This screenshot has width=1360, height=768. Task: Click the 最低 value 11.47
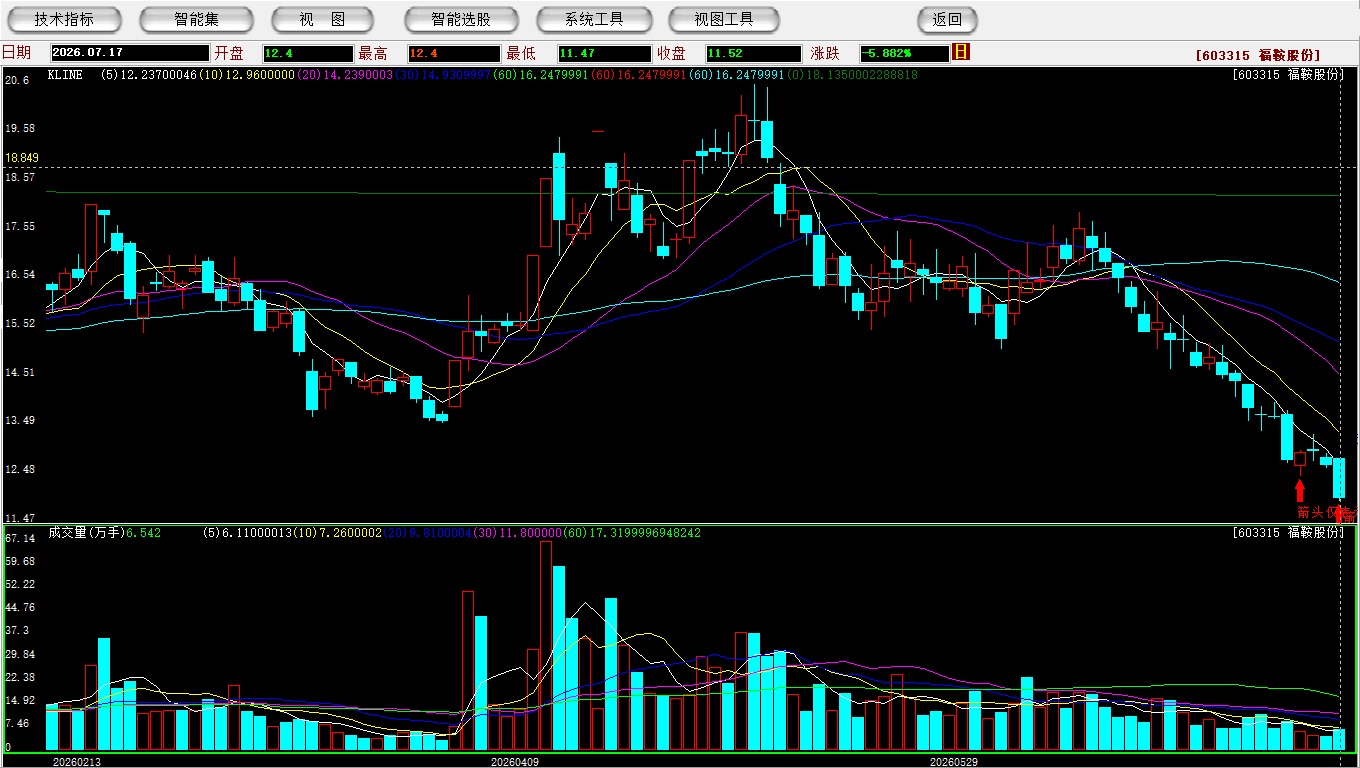(x=604, y=53)
